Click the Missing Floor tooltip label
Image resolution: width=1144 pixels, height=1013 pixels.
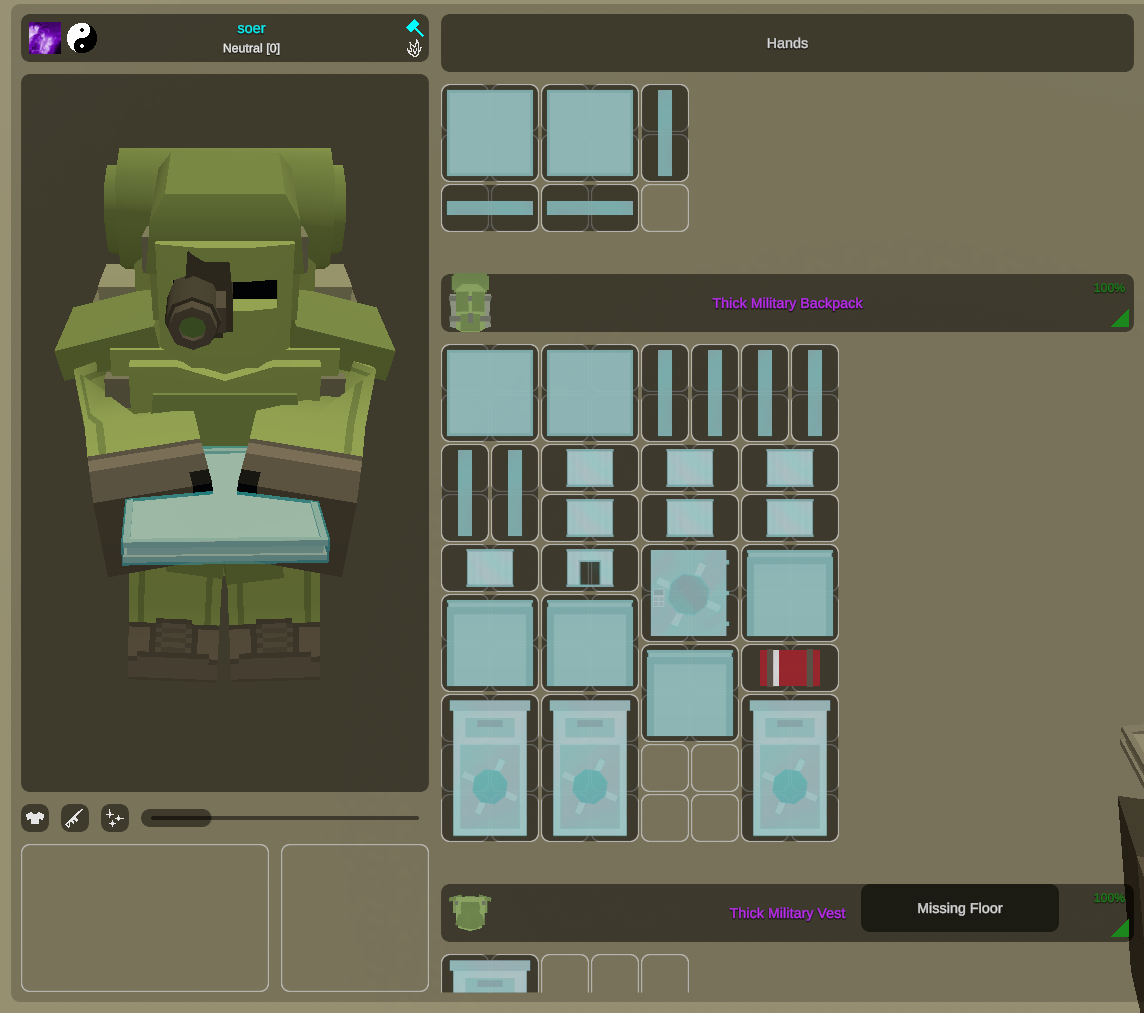959,908
